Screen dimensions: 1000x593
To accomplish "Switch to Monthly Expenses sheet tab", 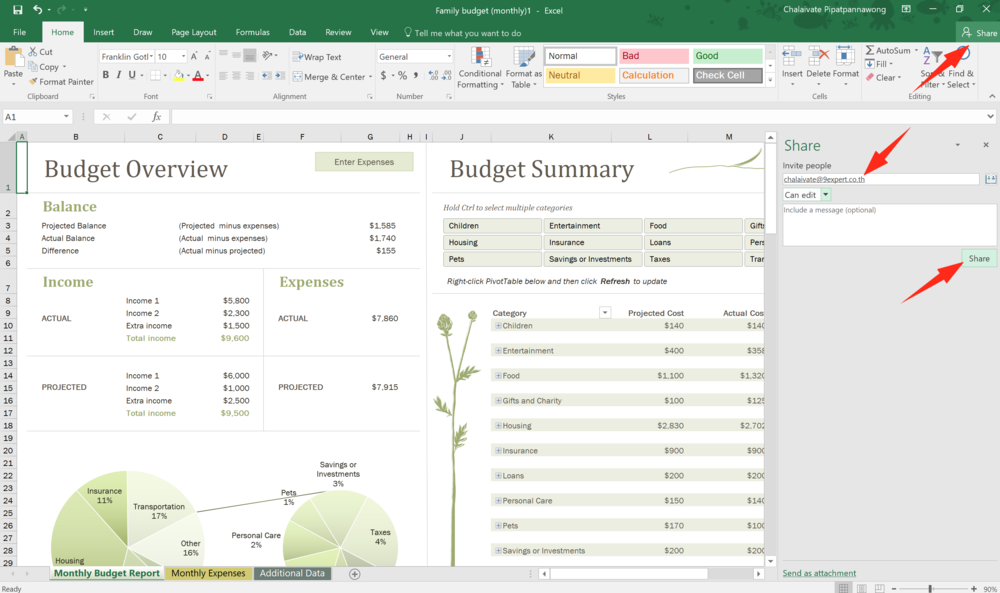I will (208, 574).
